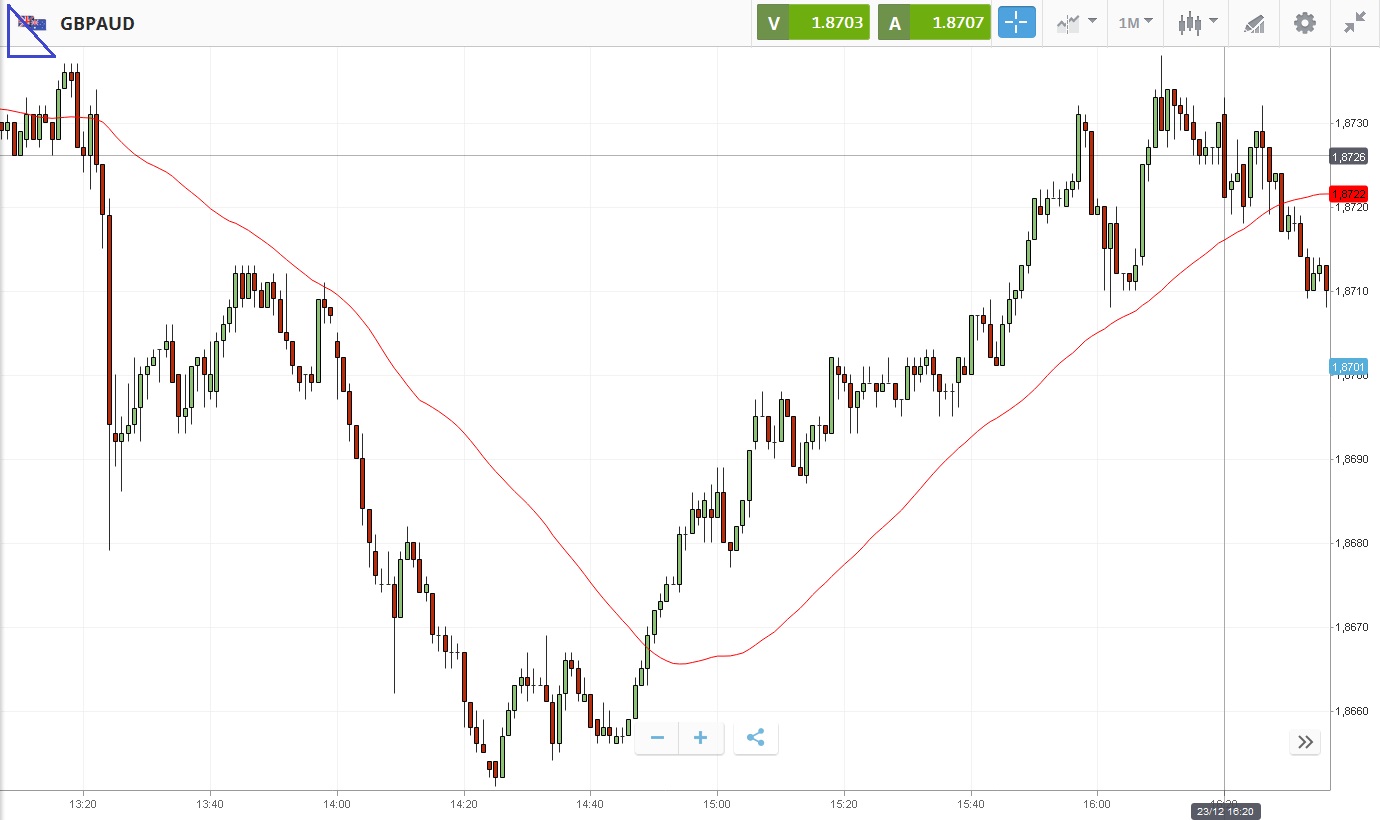Click the 1,8670 price axis label
The width and height of the screenshot is (1380, 820).
pyautogui.click(x=1351, y=627)
